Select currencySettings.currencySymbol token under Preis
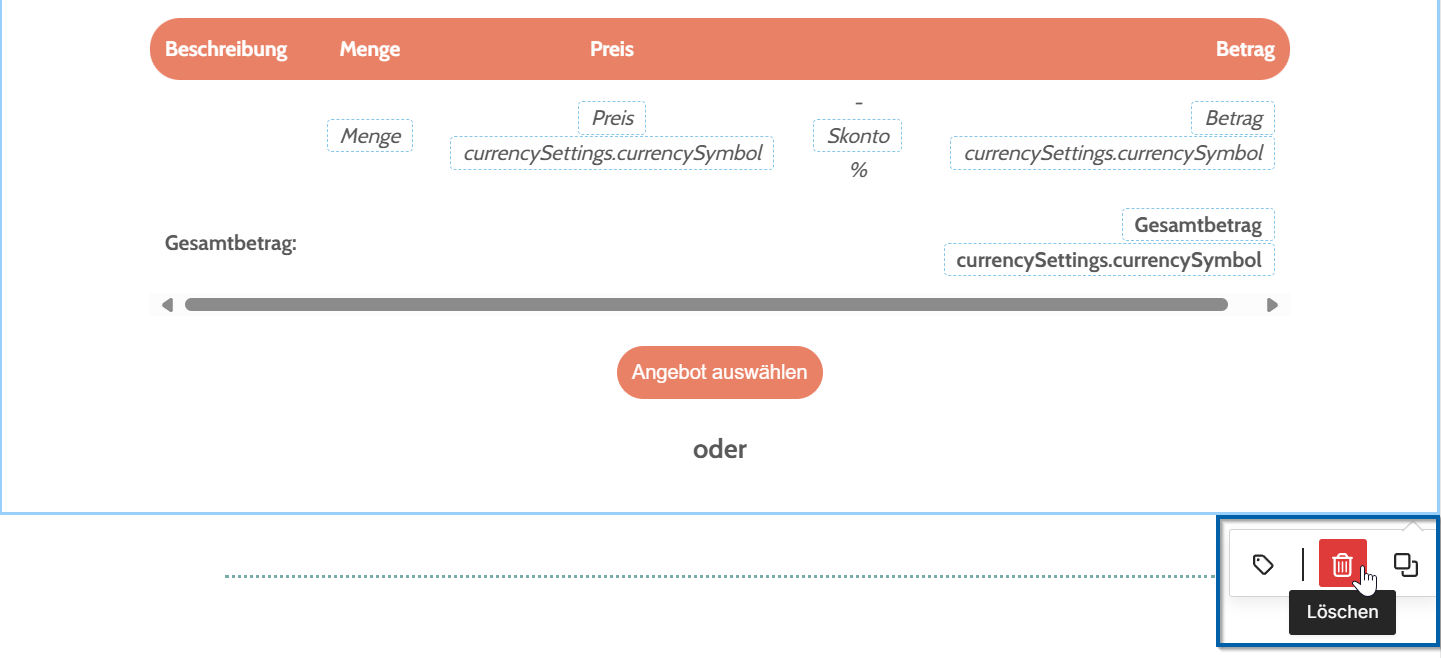1441x658 pixels. [x=612, y=153]
